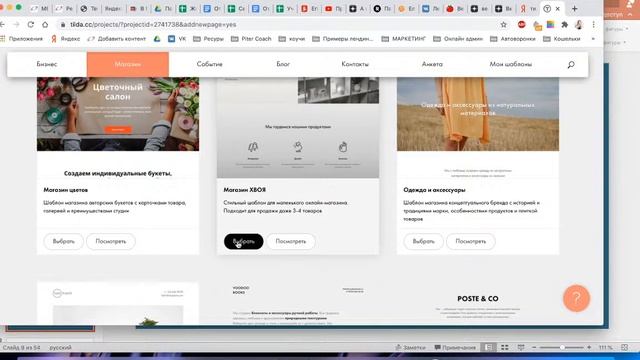Click Выбрать for Одежда и аксессуары template
This screenshot has width=640, height=360.
point(423,241)
